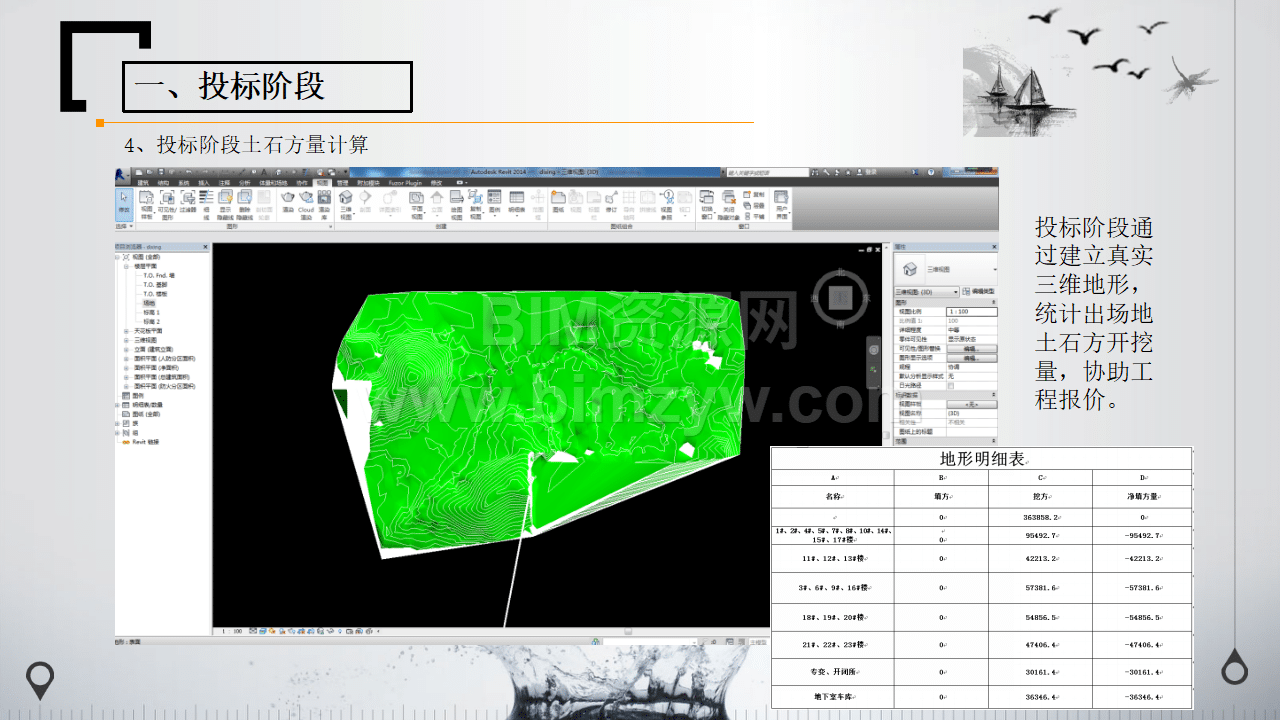Collapse 楼层平面 node in project browser
1280x720 pixels.
tap(126, 266)
